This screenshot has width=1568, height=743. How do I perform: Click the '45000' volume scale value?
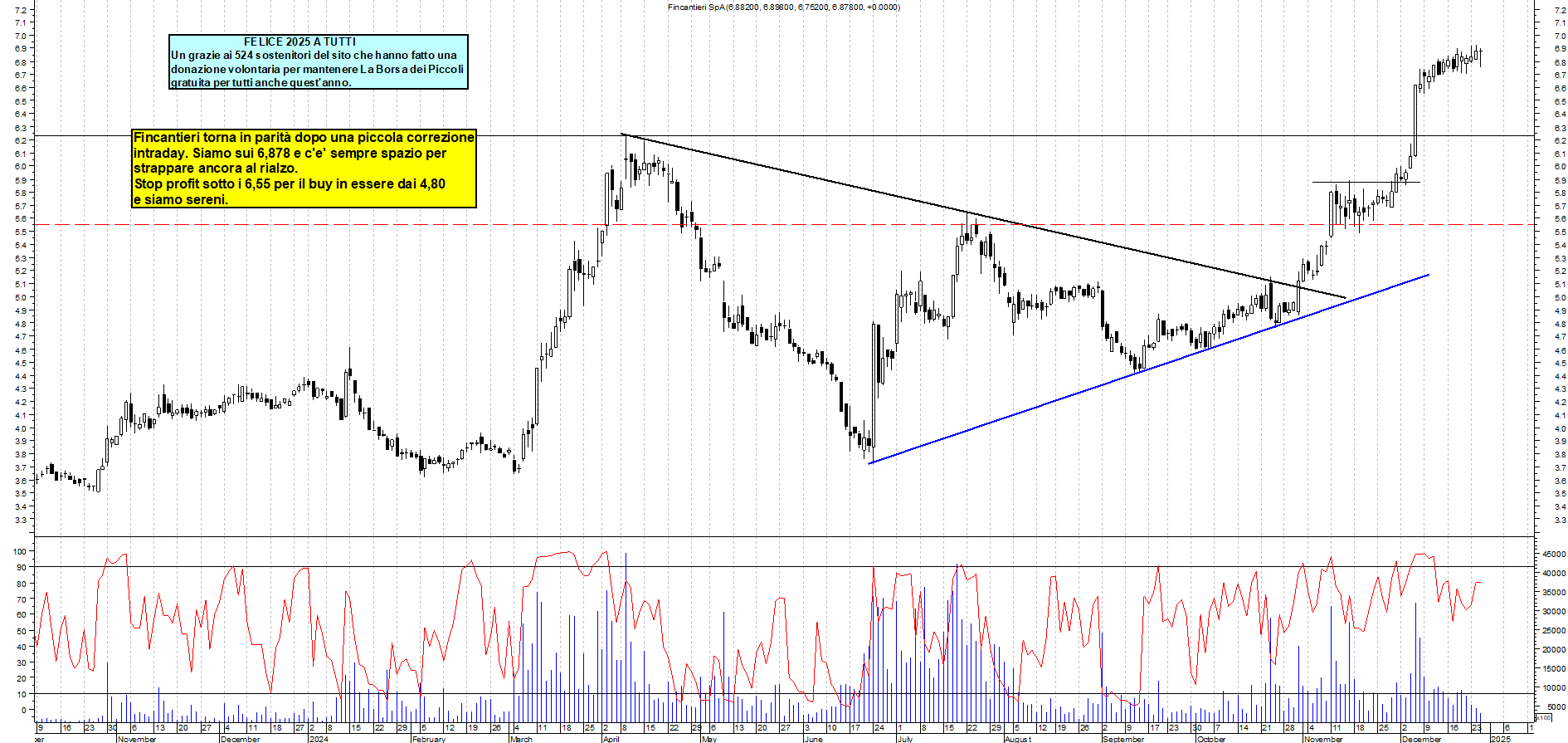pyautogui.click(x=1555, y=554)
